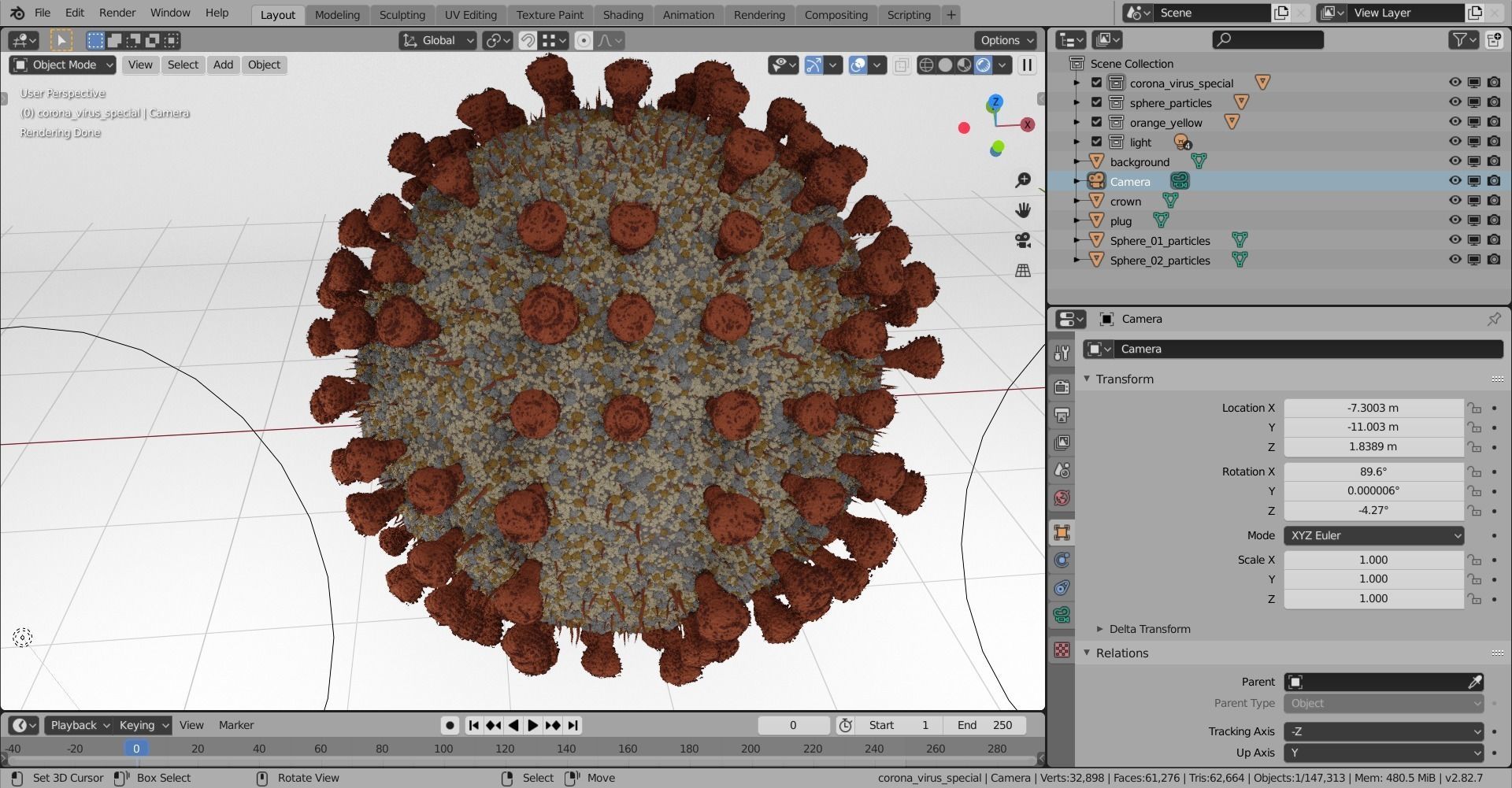Viewport: 1512px width, 788px height.
Task: Click the camera view icon in viewport gizmos
Action: click(1022, 241)
